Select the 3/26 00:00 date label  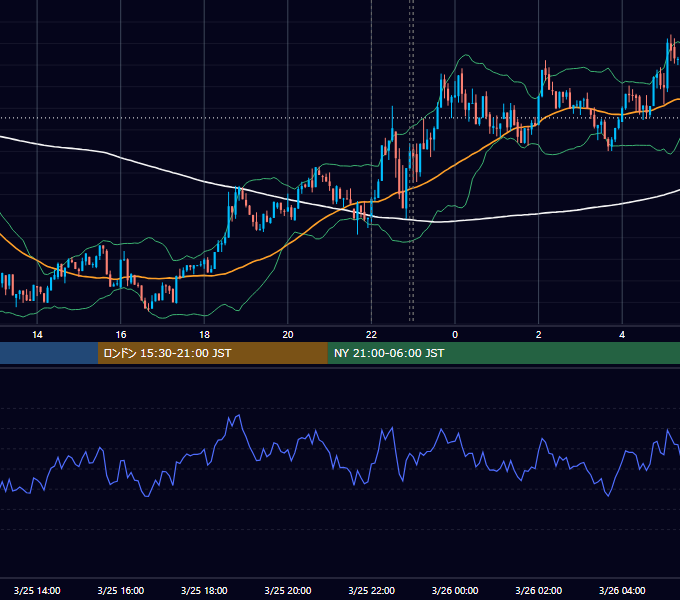[455, 590]
